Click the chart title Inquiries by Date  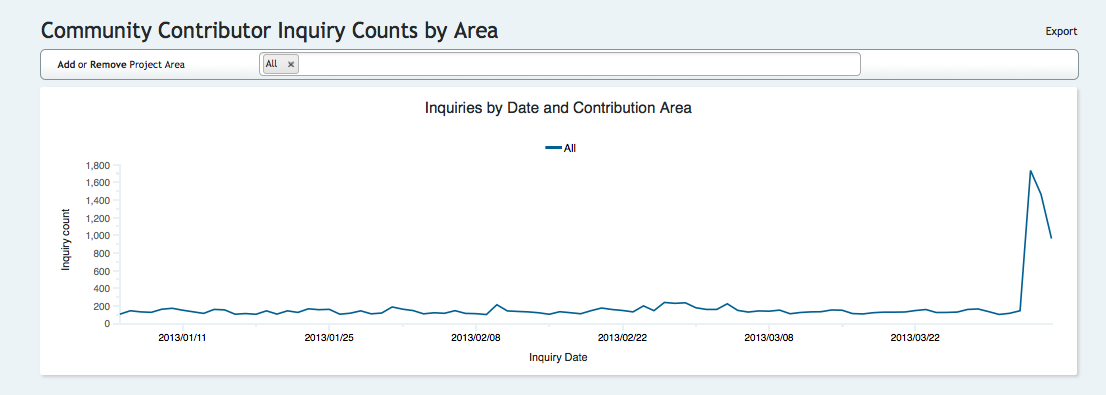coord(558,109)
